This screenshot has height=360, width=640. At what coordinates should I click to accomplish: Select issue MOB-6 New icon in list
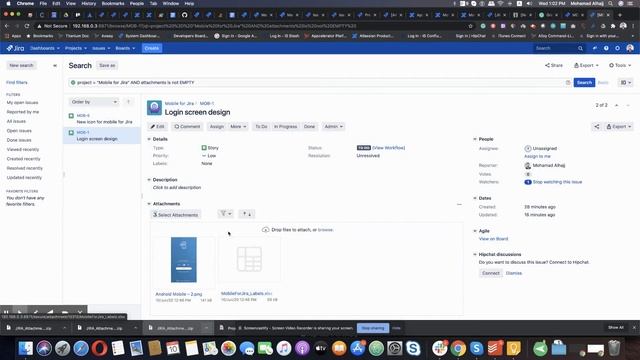[x=102, y=119]
